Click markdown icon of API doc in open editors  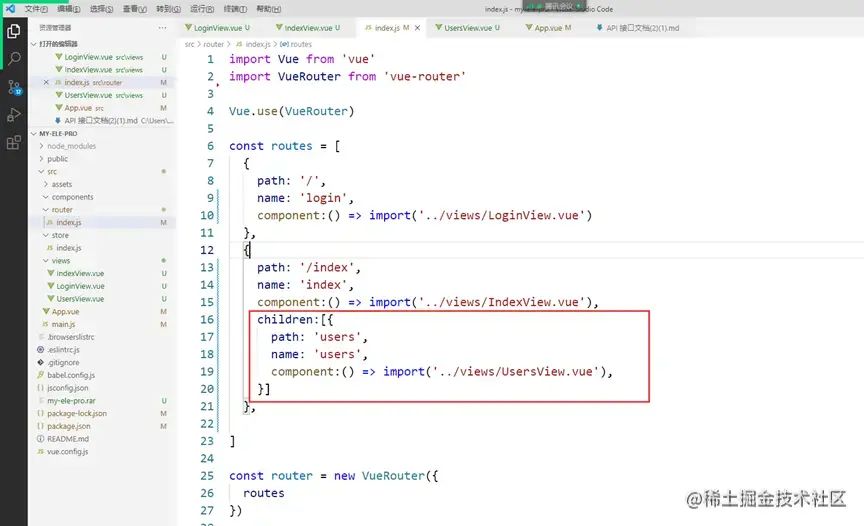point(58,120)
